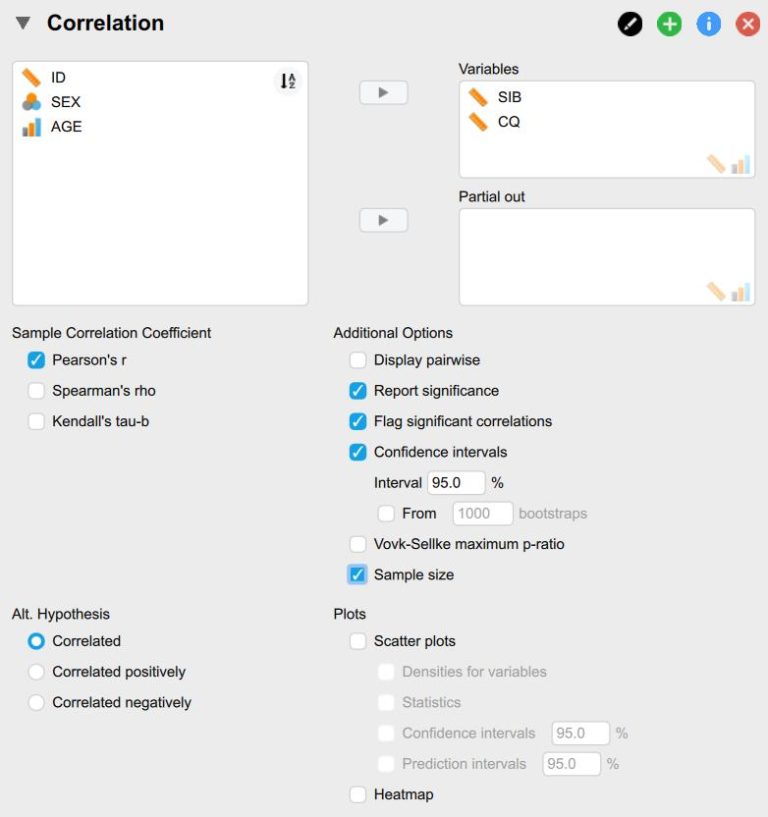Click the alphabetical sort icon in variable list

point(287,81)
